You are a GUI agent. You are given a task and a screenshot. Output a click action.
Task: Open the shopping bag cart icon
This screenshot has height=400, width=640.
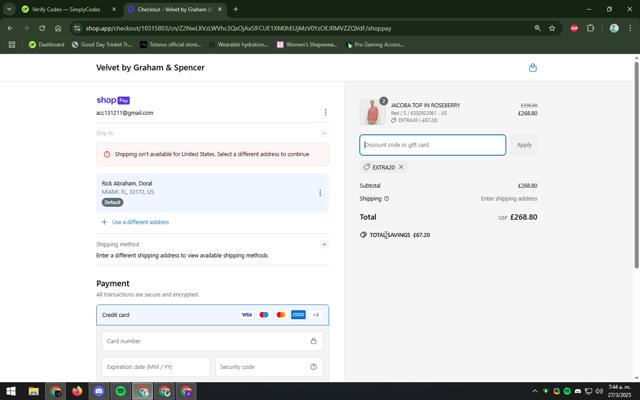533,68
